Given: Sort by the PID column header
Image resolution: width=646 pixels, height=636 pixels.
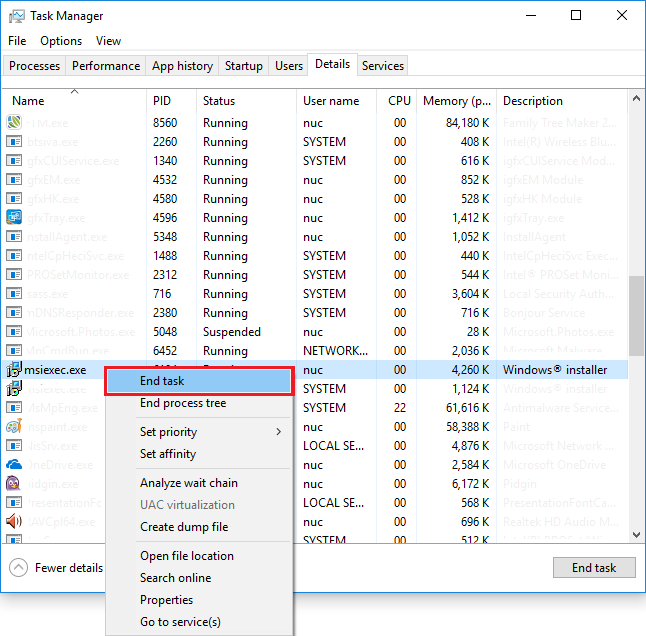Looking at the screenshot, I should (171, 101).
